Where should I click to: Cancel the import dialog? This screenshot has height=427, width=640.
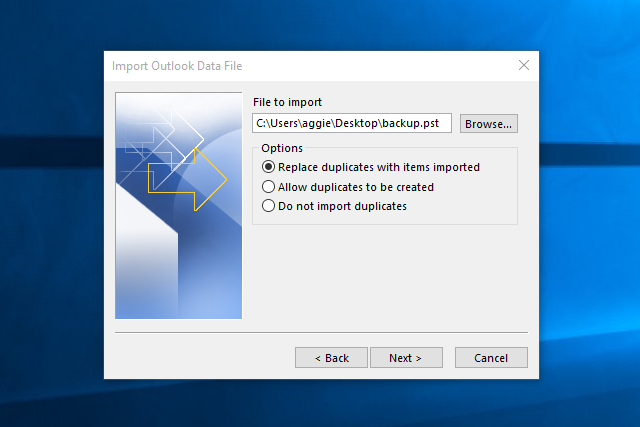coord(491,358)
